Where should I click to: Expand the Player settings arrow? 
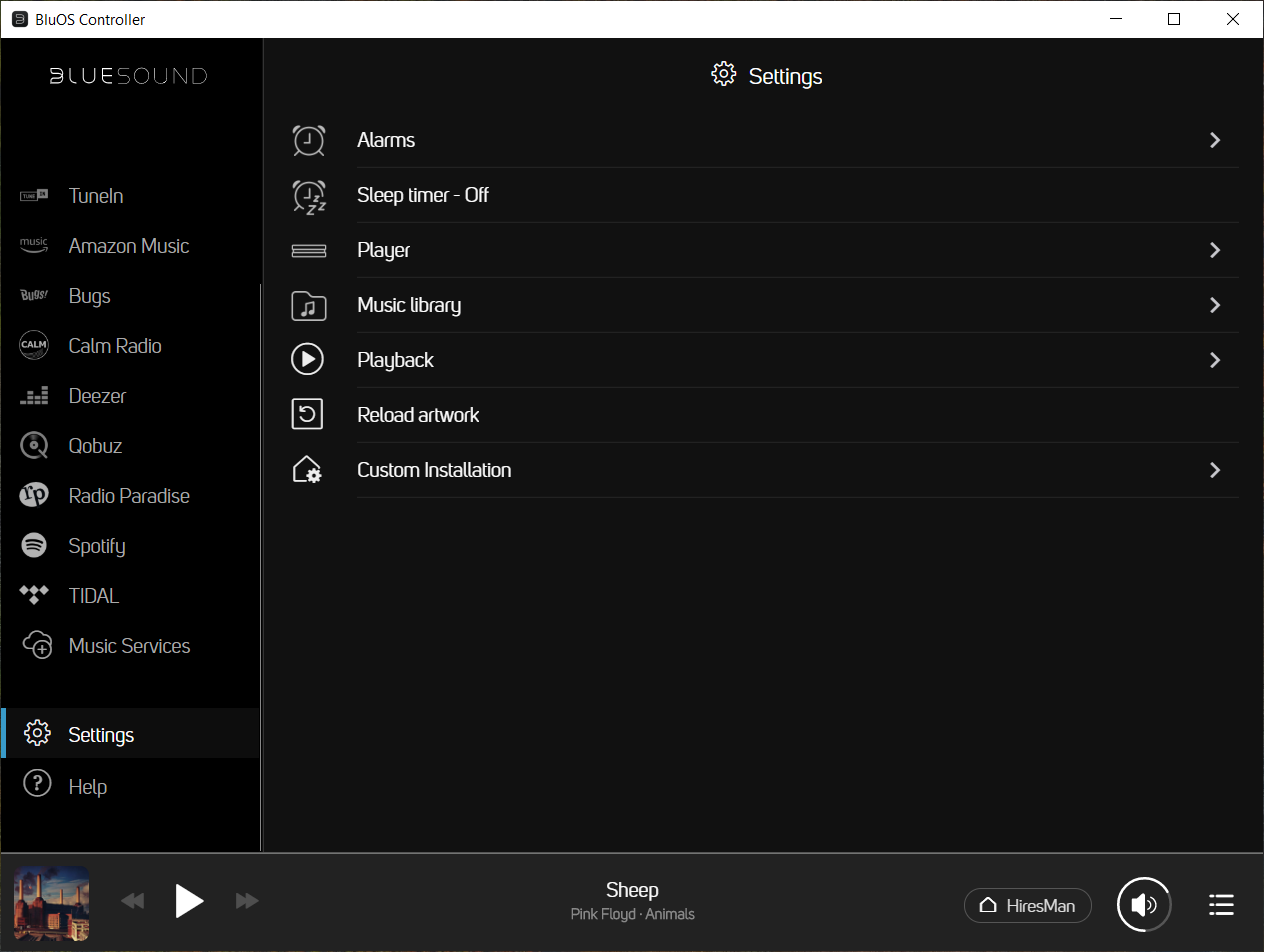[x=1215, y=250]
